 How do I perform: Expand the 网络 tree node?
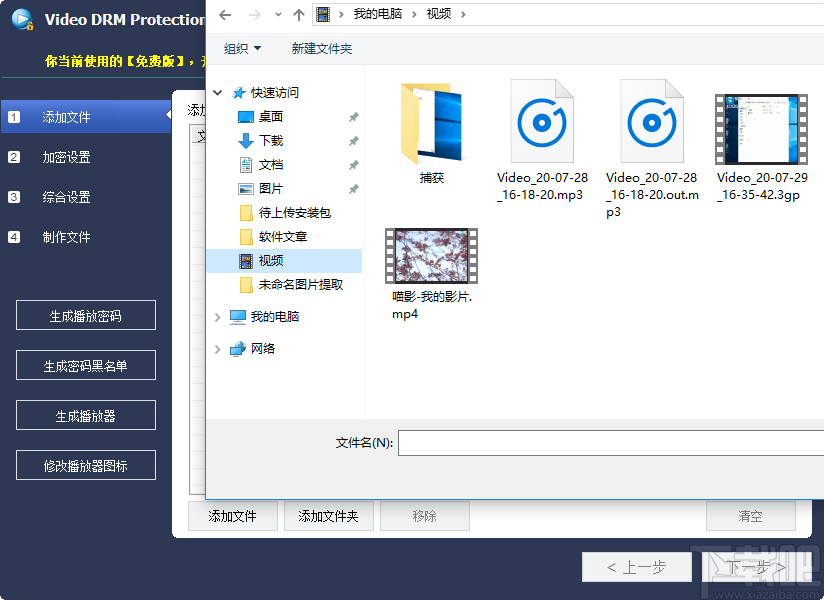point(220,347)
